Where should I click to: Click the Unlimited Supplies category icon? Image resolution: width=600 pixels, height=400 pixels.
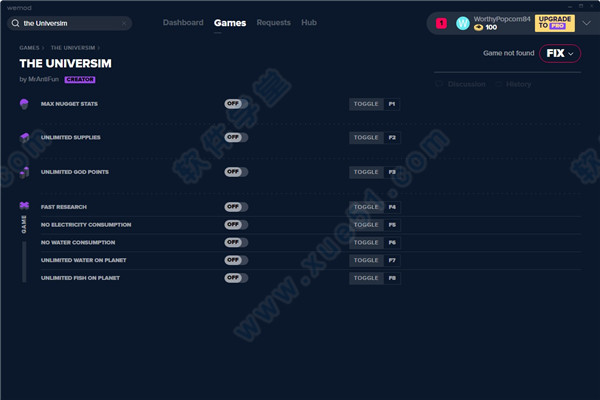(x=24, y=137)
